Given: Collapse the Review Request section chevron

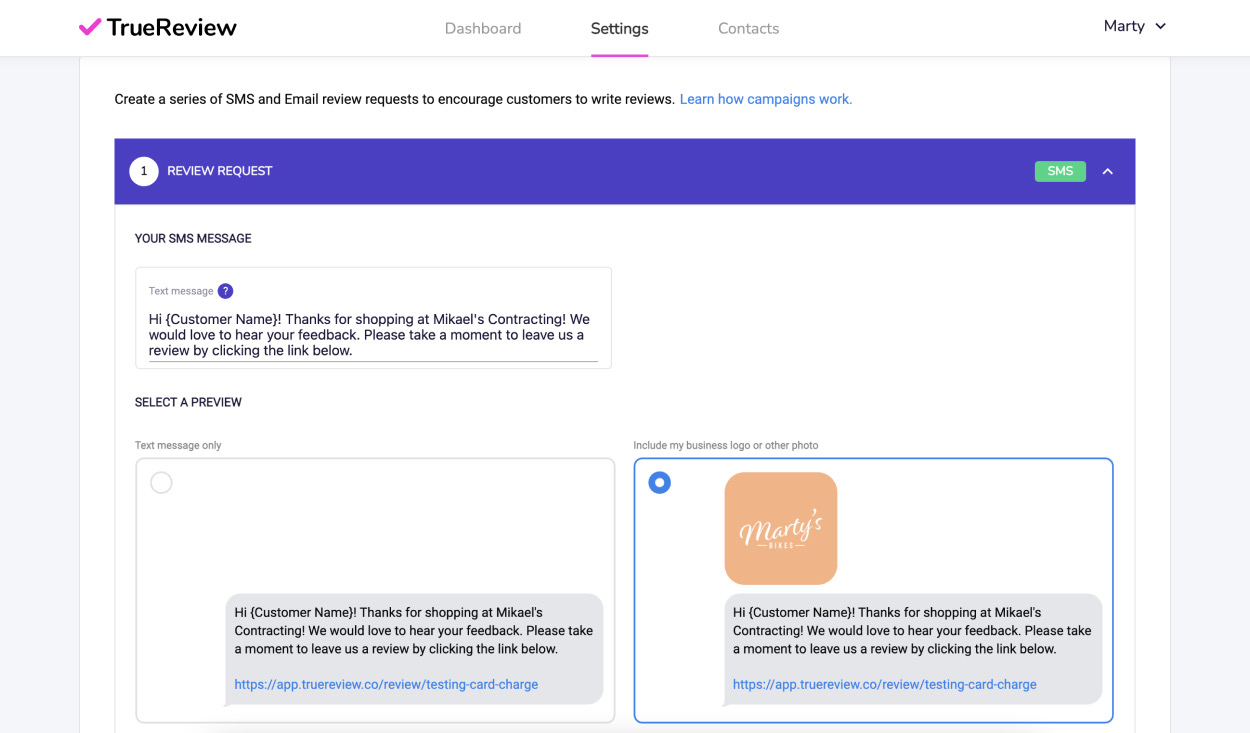Looking at the screenshot, I should [x=1108, y=171].
